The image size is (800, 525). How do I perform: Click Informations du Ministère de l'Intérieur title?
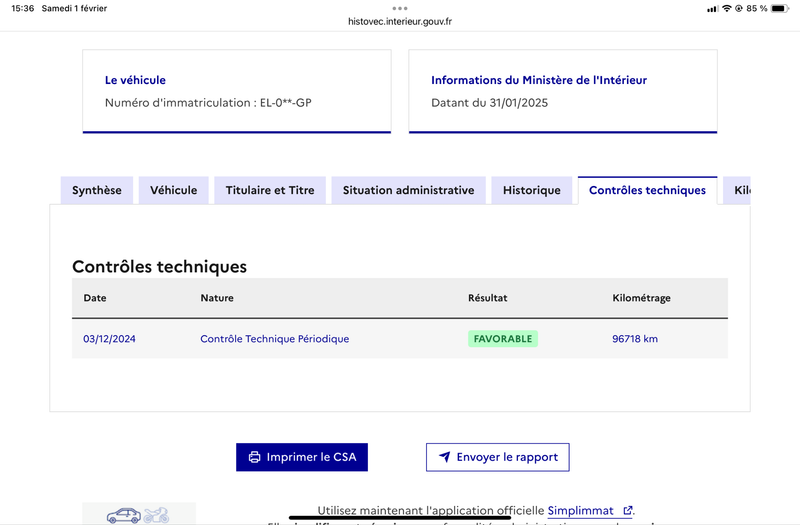(x=539, y=80)
